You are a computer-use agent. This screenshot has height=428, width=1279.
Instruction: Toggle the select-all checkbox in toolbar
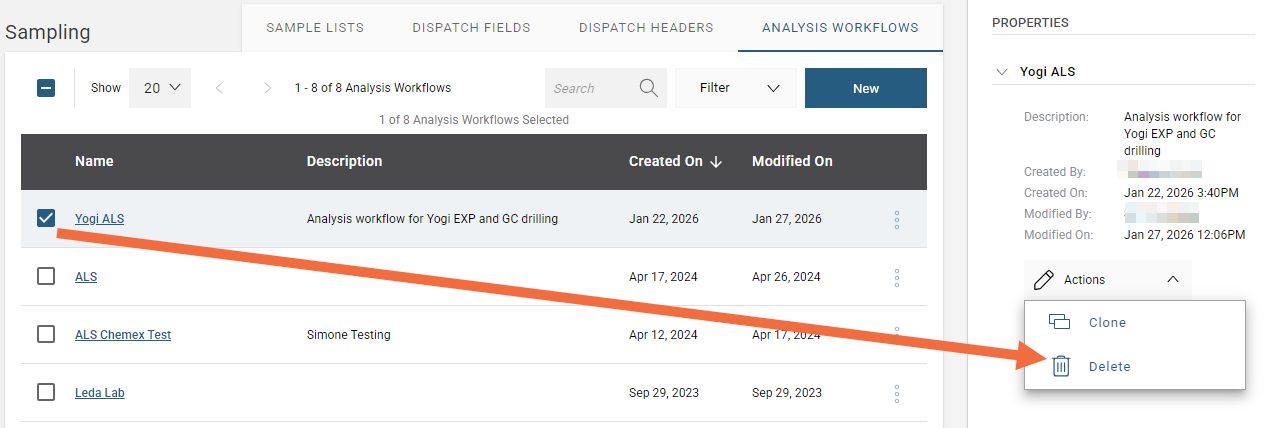point(46,88)
